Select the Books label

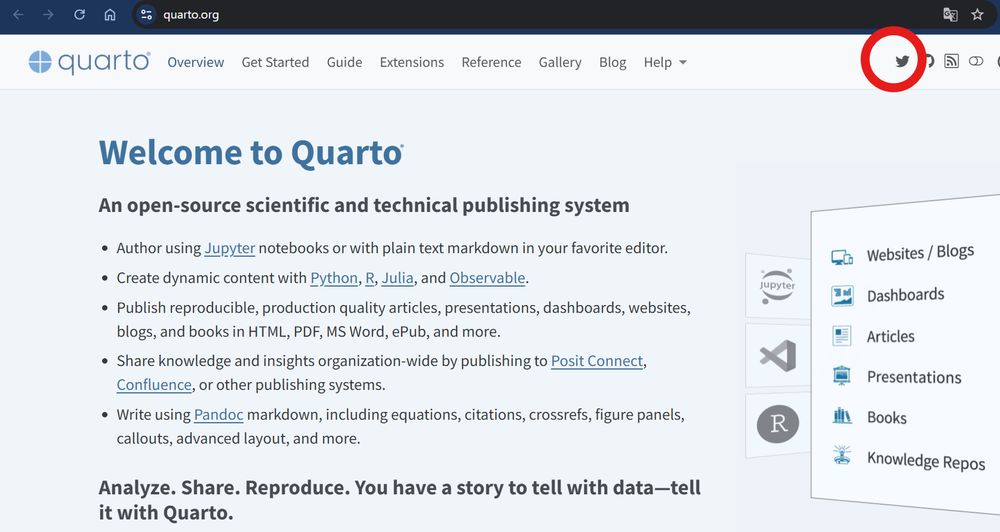pos(886,418)
